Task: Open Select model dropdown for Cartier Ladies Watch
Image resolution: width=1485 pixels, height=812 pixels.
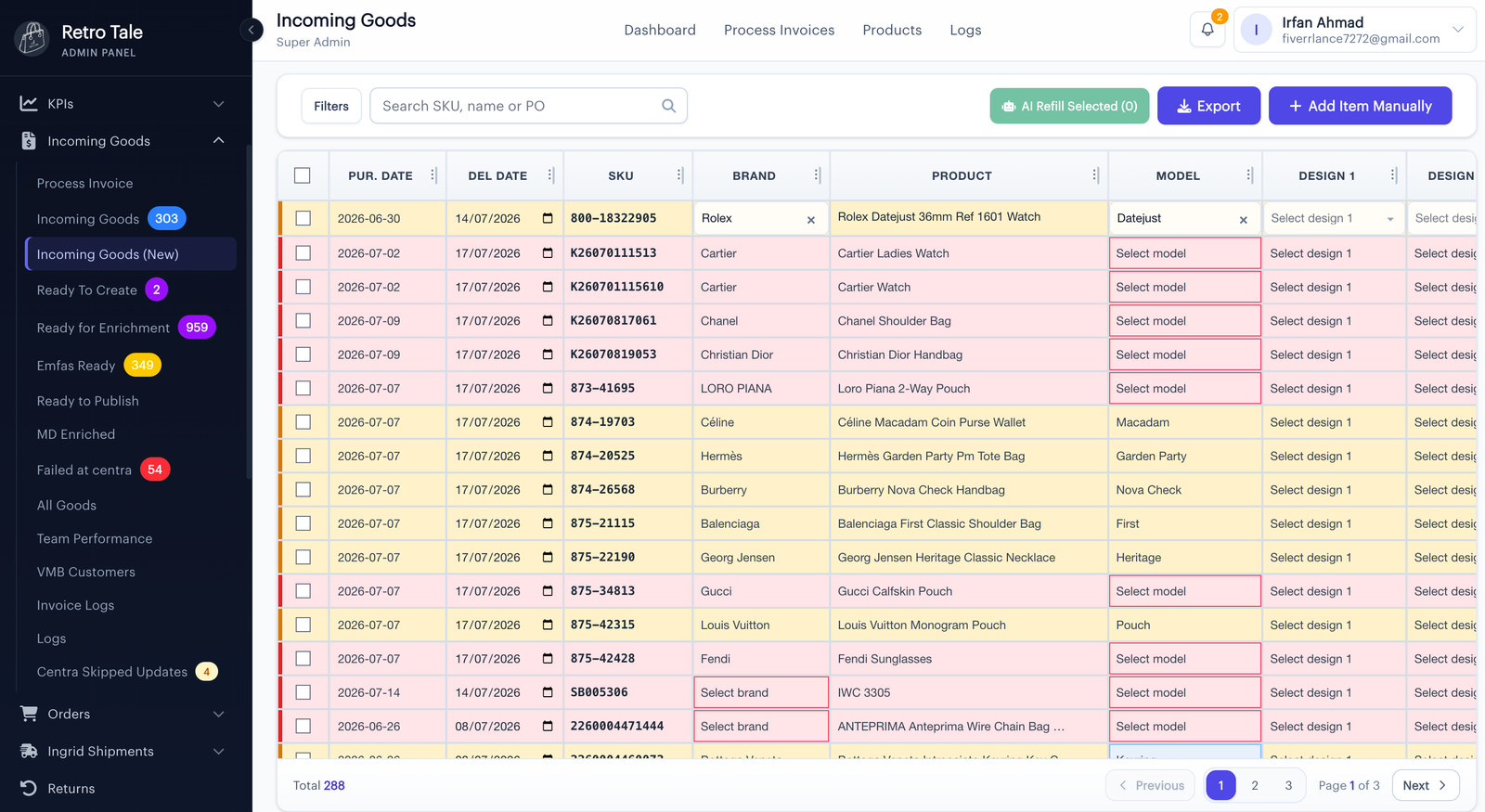Action: point(1185,253)
